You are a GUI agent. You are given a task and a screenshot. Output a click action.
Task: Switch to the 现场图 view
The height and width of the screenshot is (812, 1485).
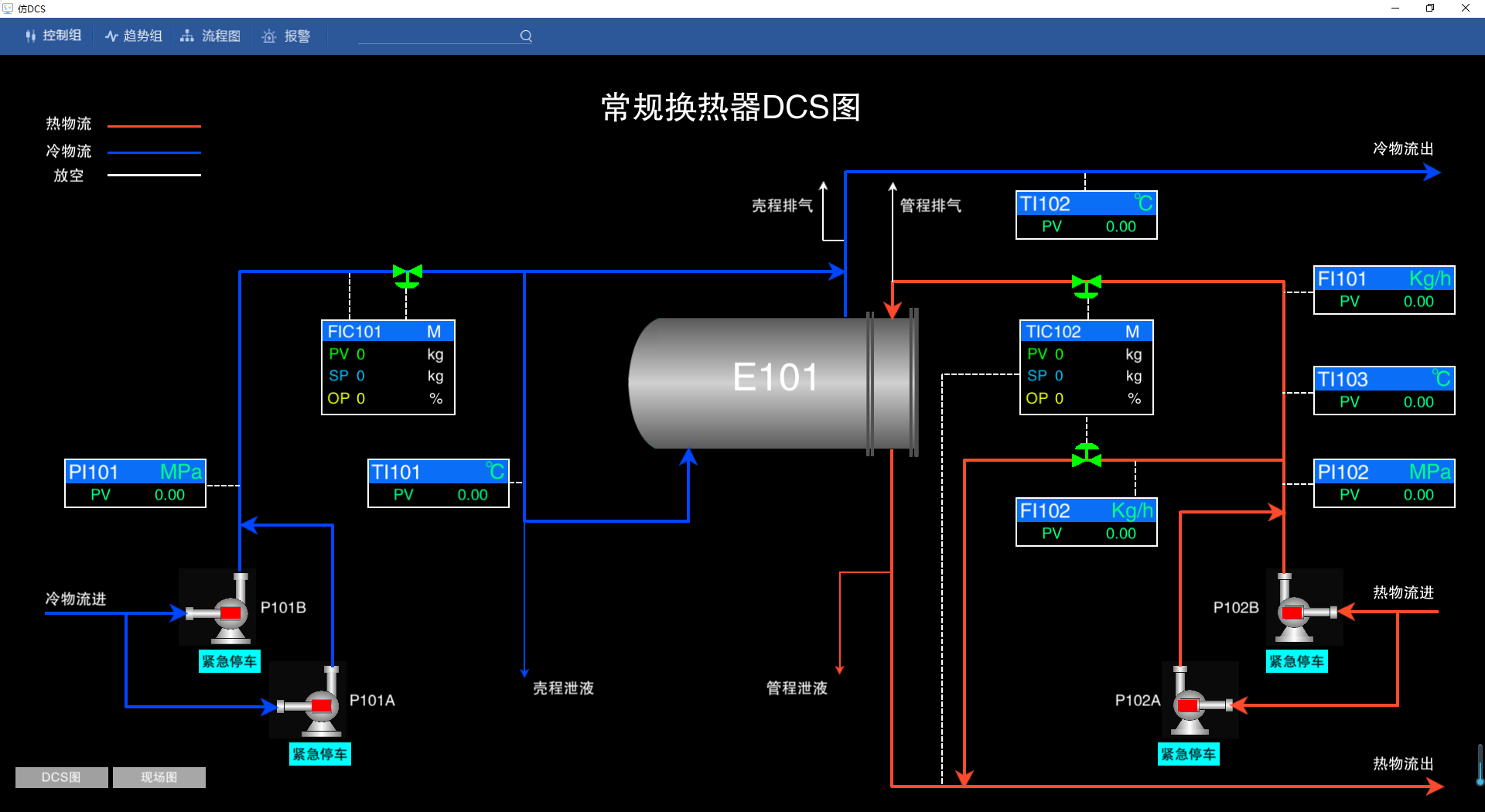click(x=159, y=777)
